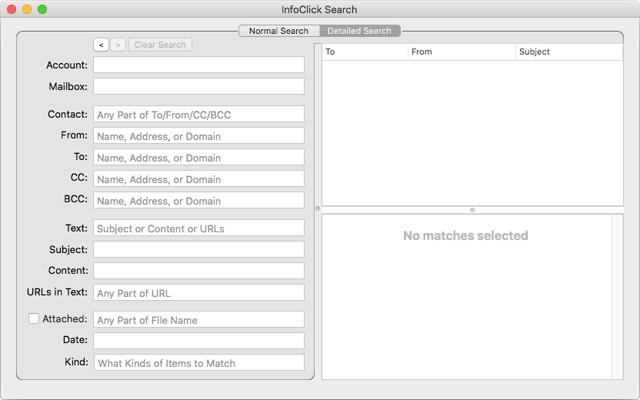The image size is (640, 400).
Task: Enable the Attached checkbox
Action: (x=33, y=318)
